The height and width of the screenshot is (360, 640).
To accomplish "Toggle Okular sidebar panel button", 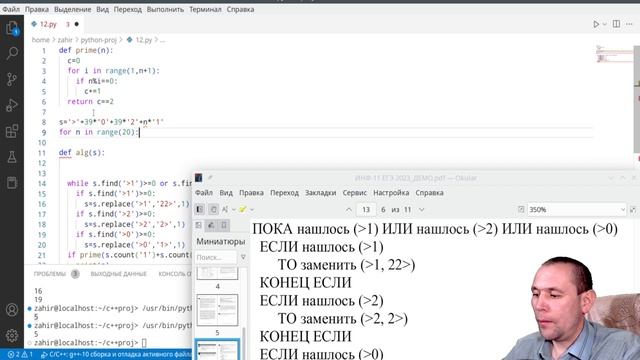I will click(200, 209).
